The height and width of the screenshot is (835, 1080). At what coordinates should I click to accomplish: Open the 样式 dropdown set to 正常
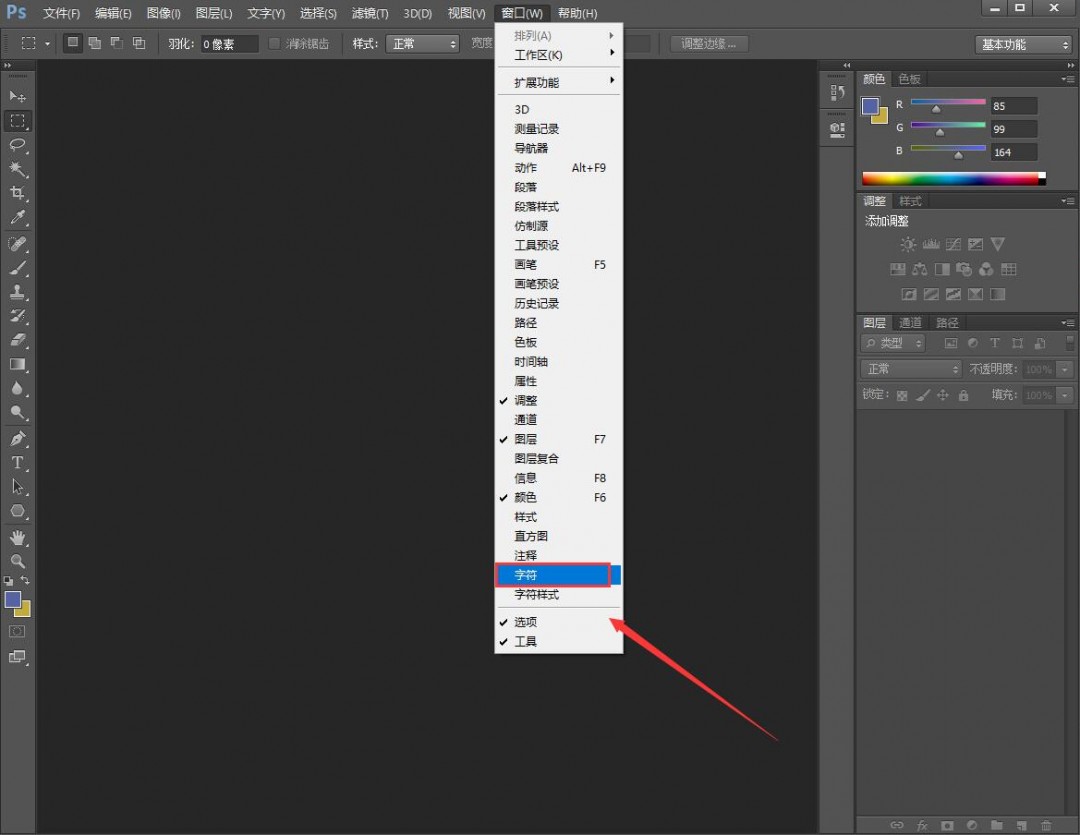pos(422,44)
